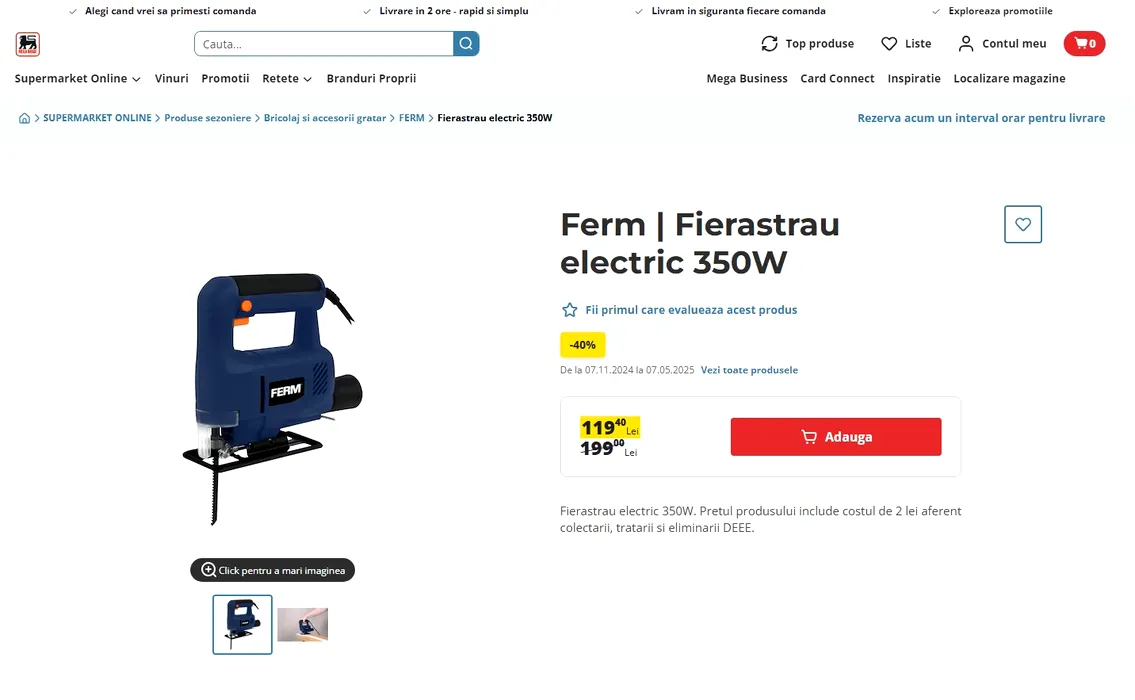
Task: Open the red shopping cart icon
Action: [1084, 43]
